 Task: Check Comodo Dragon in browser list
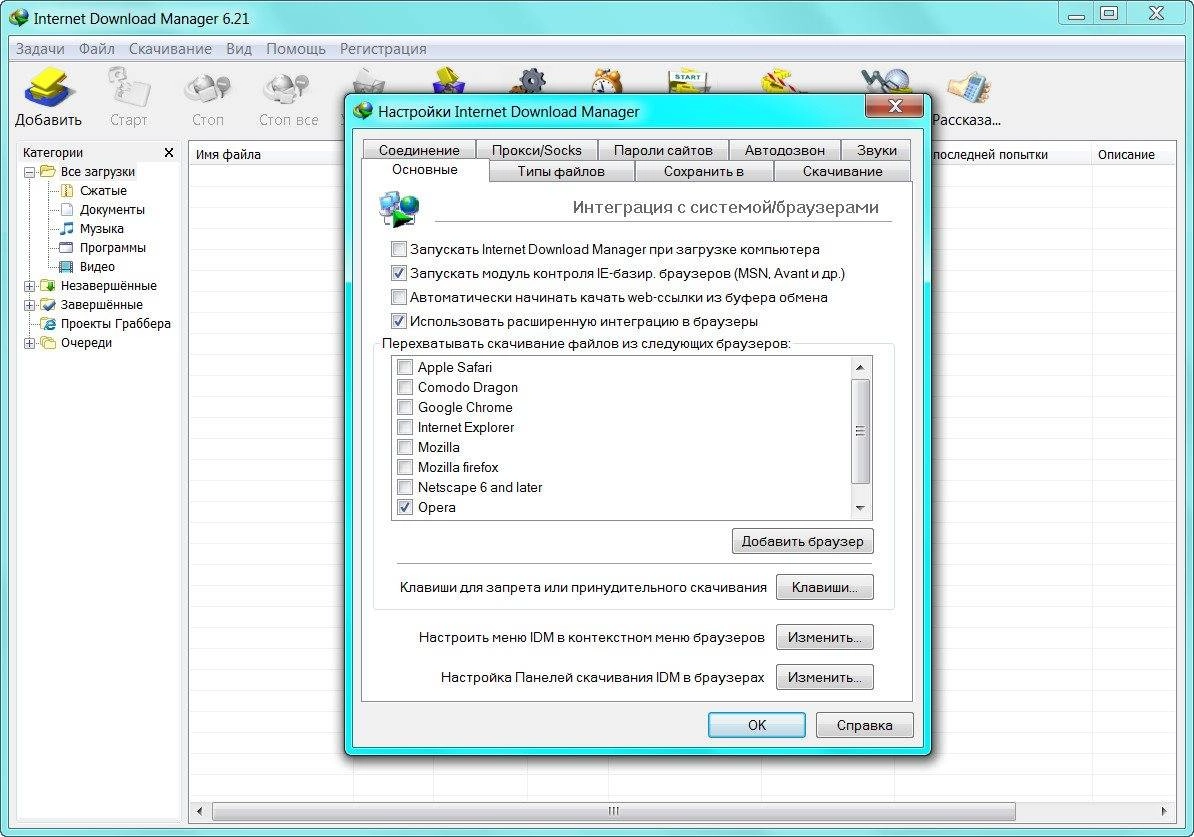pos(405,387)
